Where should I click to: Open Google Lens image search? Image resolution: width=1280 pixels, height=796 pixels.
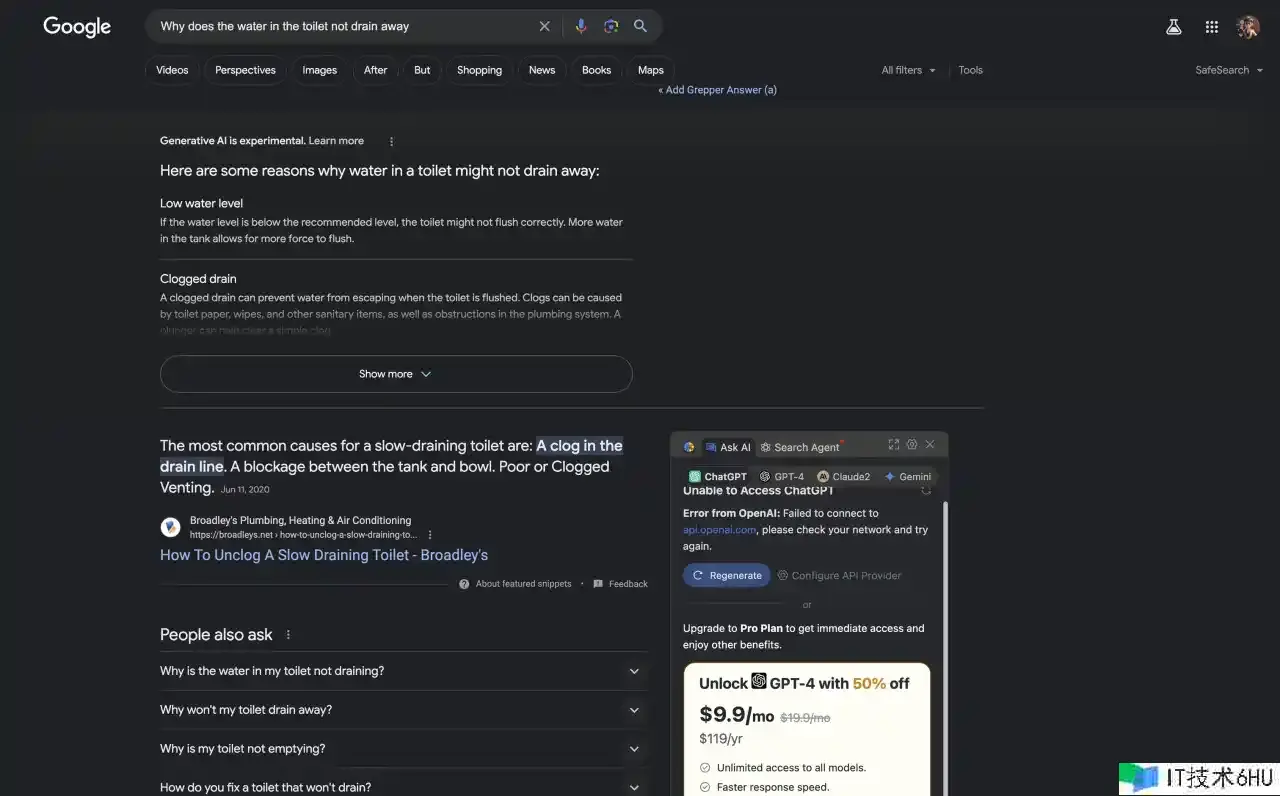coord(611,26)
